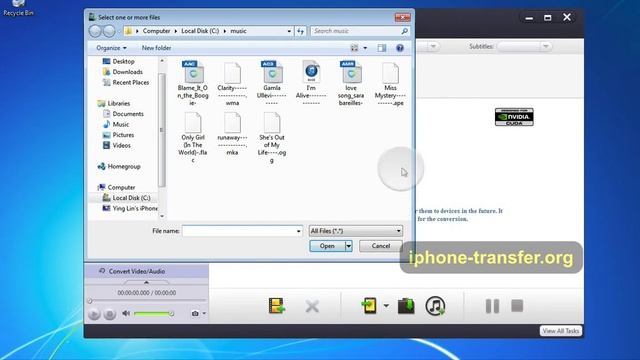Select the Blame_It_On_the_Boogie AAC file
The width and height of the screenshot is (640, 360).
click(193, 83)
